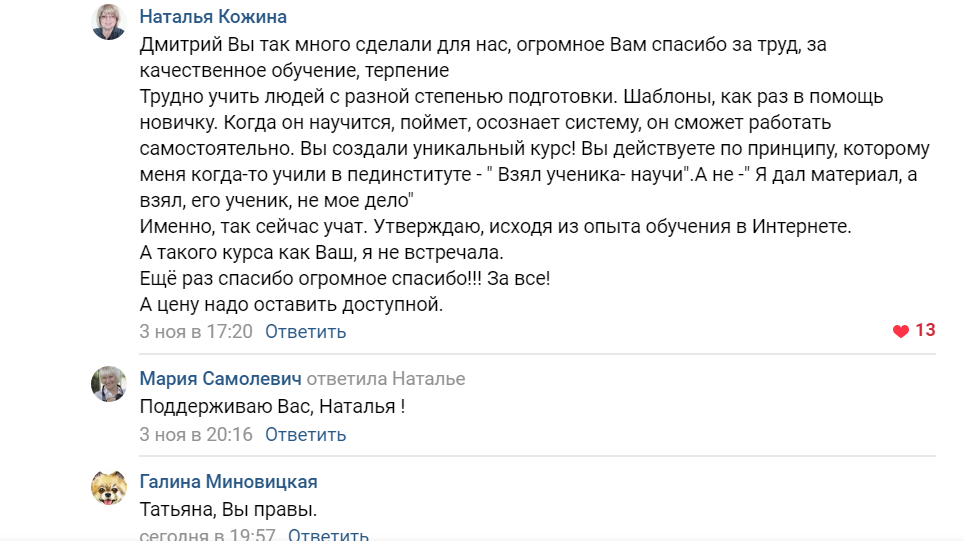The width and height of the screenshot is (964, 555).
Task: Click the 'Наталье' reply-target link
Action: pyautogui.click(x=428, y=379)
